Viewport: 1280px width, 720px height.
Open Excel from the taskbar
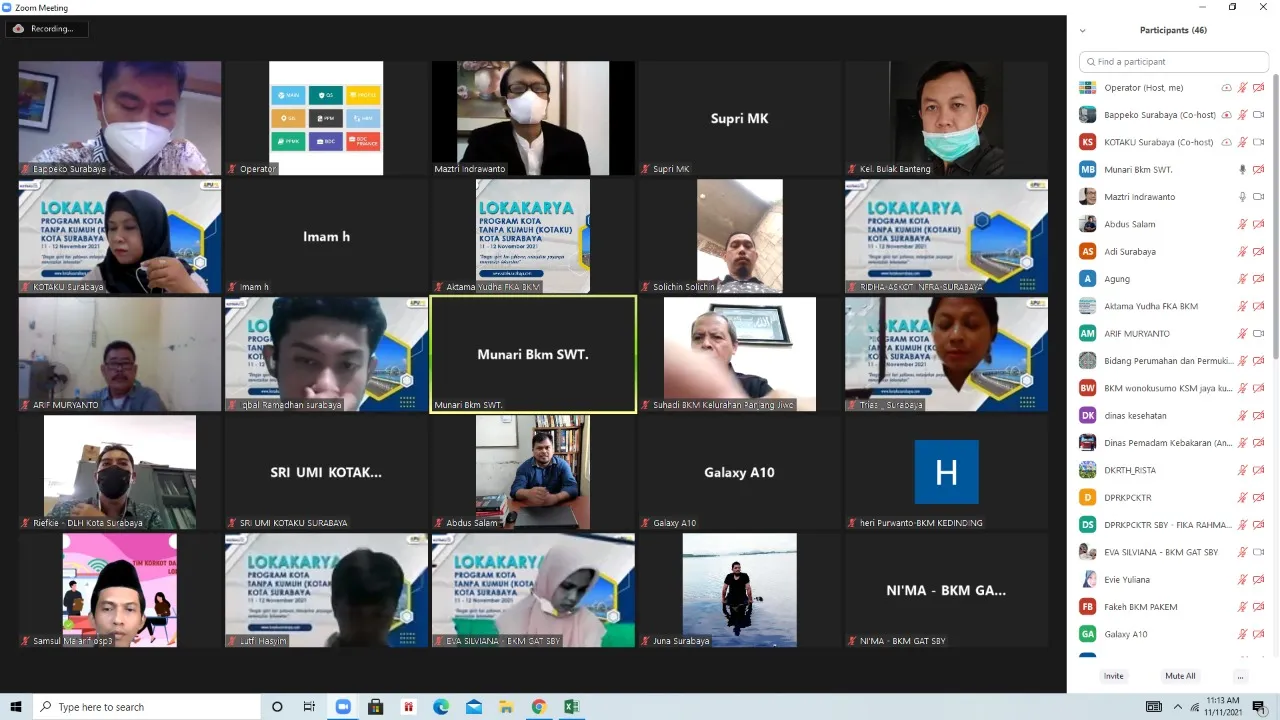(x=571, y=707)
